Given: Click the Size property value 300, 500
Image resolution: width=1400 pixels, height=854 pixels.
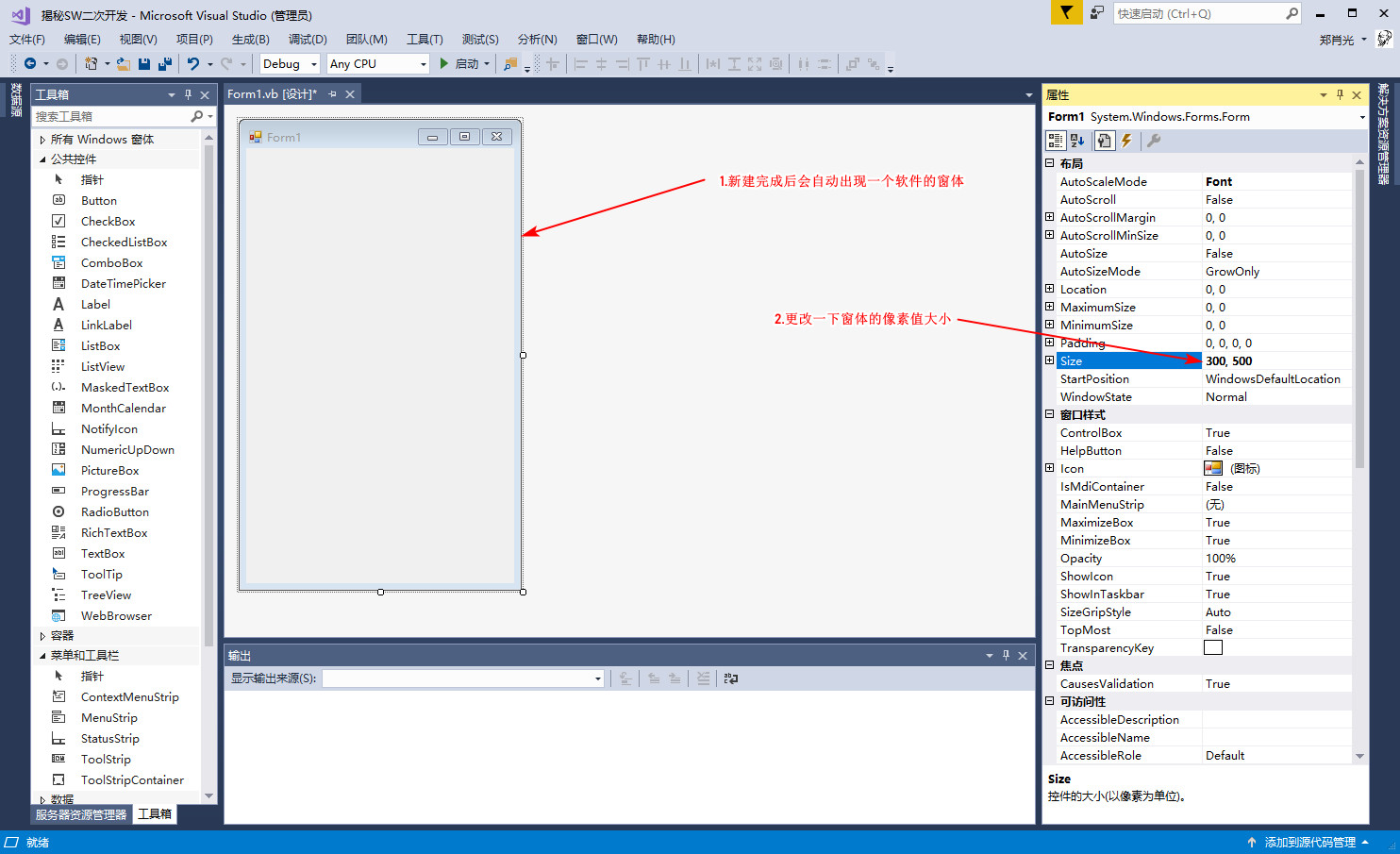Looking at the screenshot, I should (1228, 360).
